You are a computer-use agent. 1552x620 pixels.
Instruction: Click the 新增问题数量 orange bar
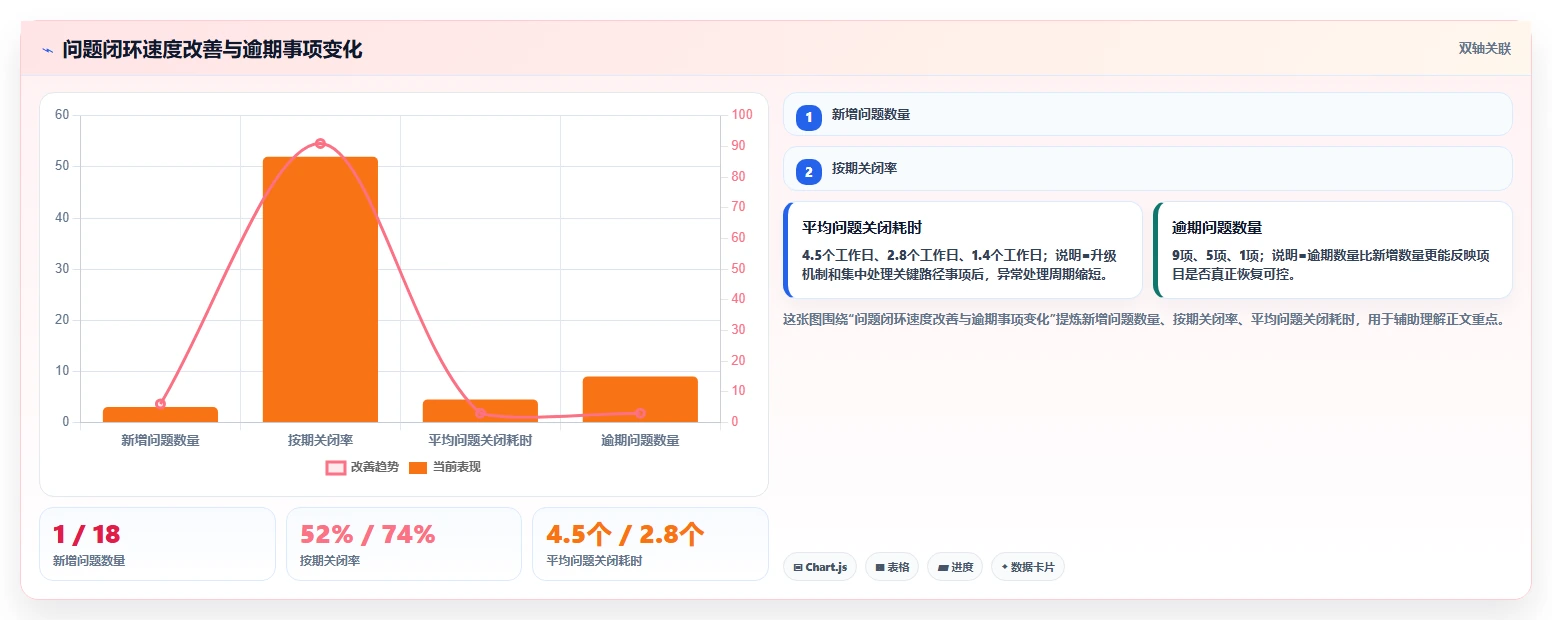[160, 414]
